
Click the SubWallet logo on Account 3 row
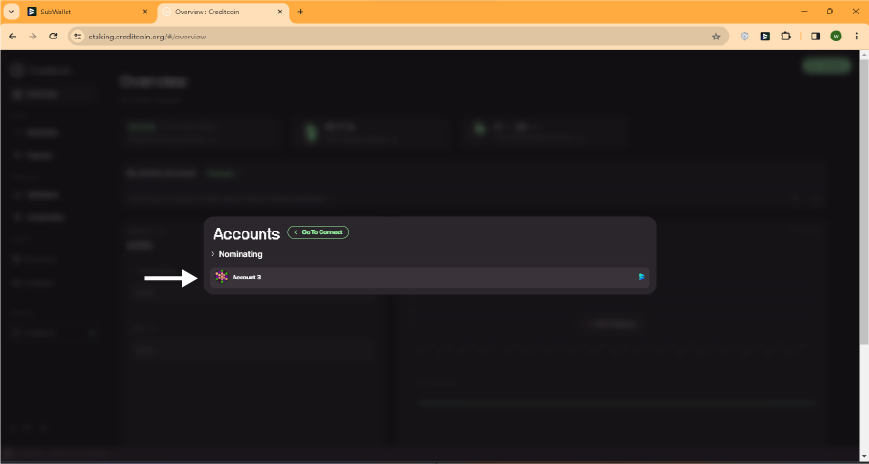[641, 277]
